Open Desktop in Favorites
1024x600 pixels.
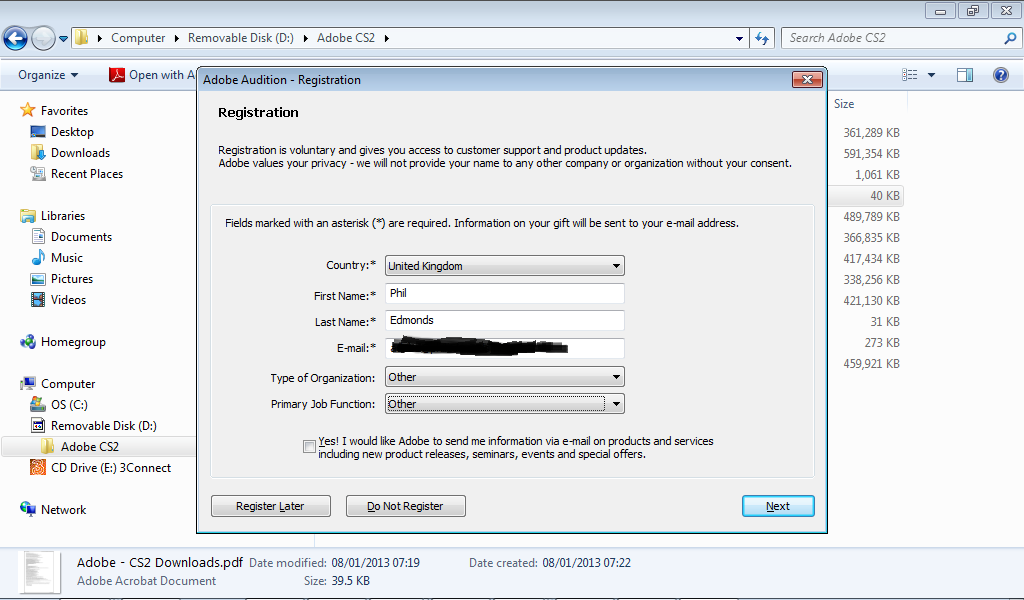pos(72,132)
